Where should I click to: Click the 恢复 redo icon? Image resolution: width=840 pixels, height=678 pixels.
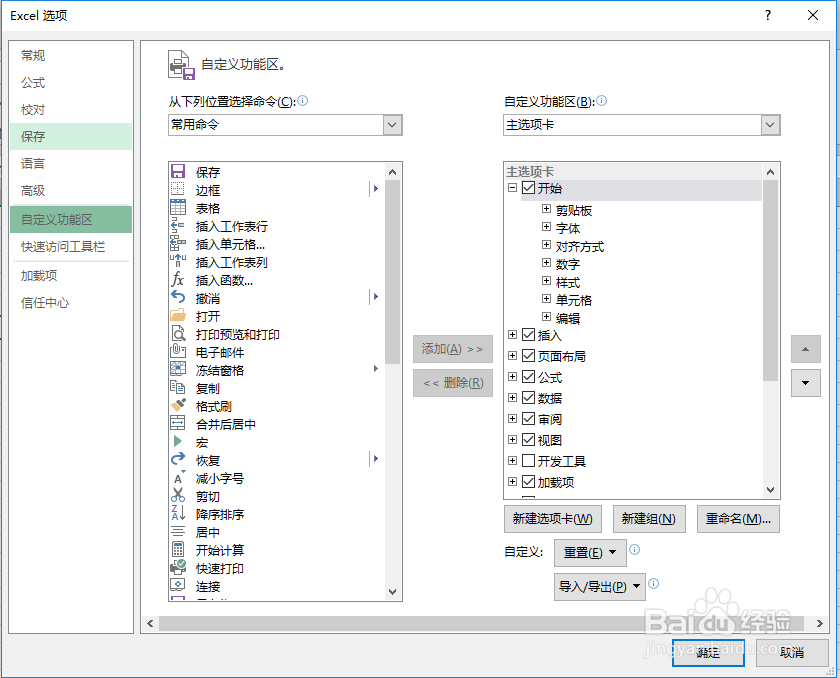pyautogui.click(x=178, y=459)
